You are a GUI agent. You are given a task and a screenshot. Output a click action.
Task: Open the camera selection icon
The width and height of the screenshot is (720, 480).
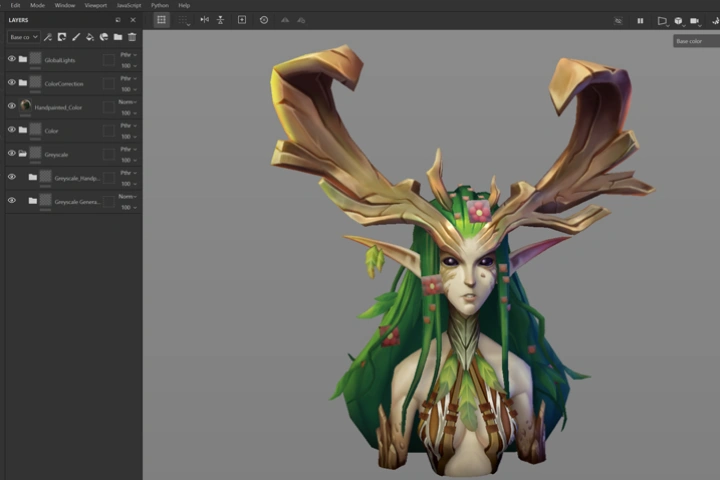click(x=695, y=21)
